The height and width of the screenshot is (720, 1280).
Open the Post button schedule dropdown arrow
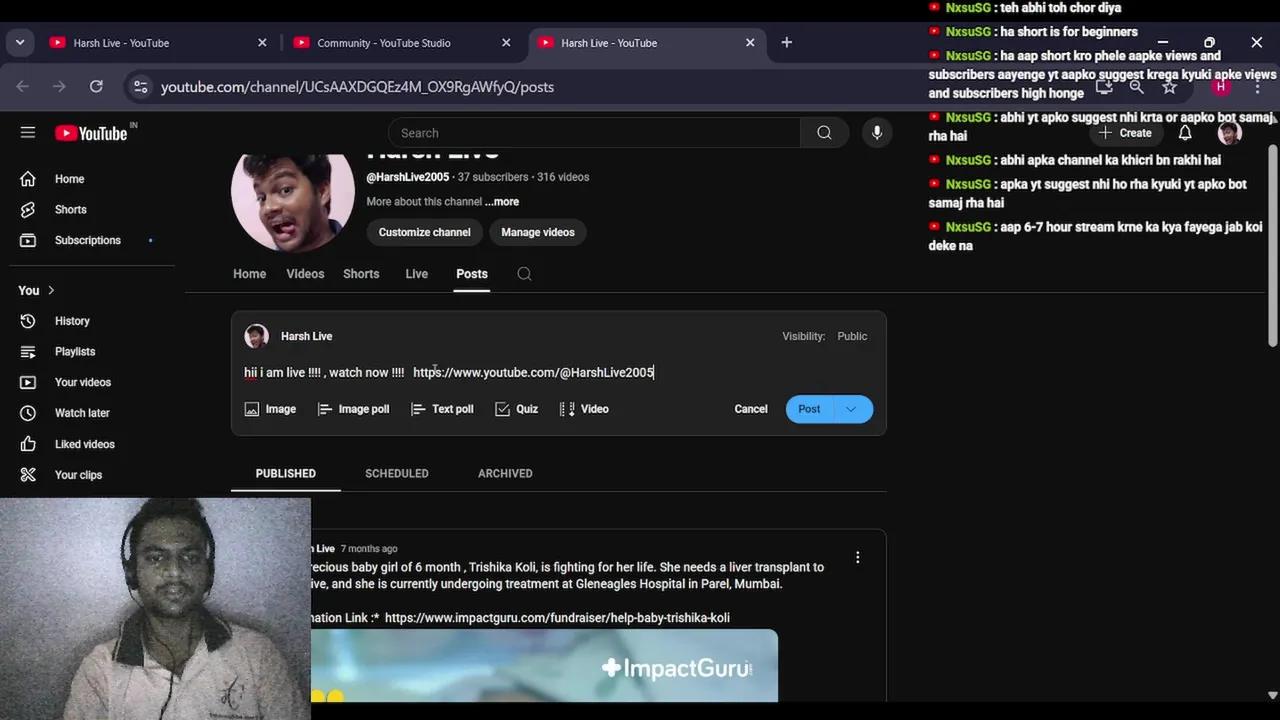[851, 409]
